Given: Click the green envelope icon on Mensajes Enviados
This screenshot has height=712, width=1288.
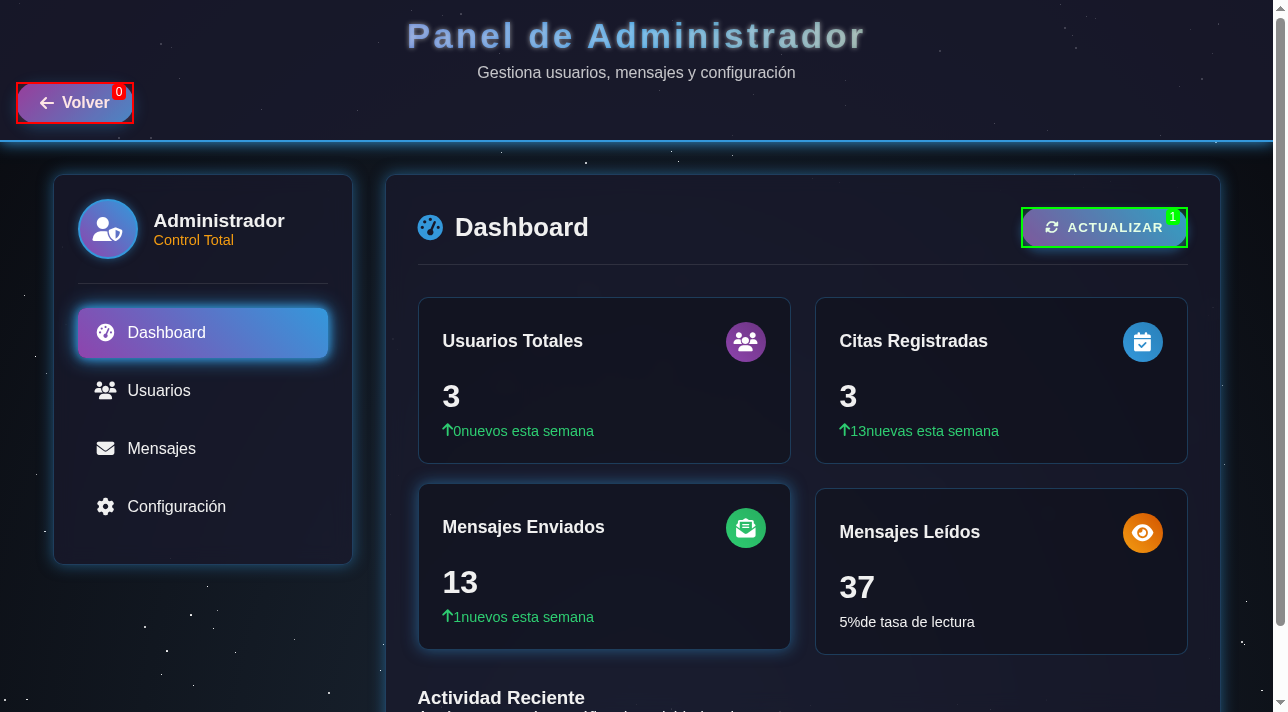Looking at the screenshot, I should tap(745, 528).
